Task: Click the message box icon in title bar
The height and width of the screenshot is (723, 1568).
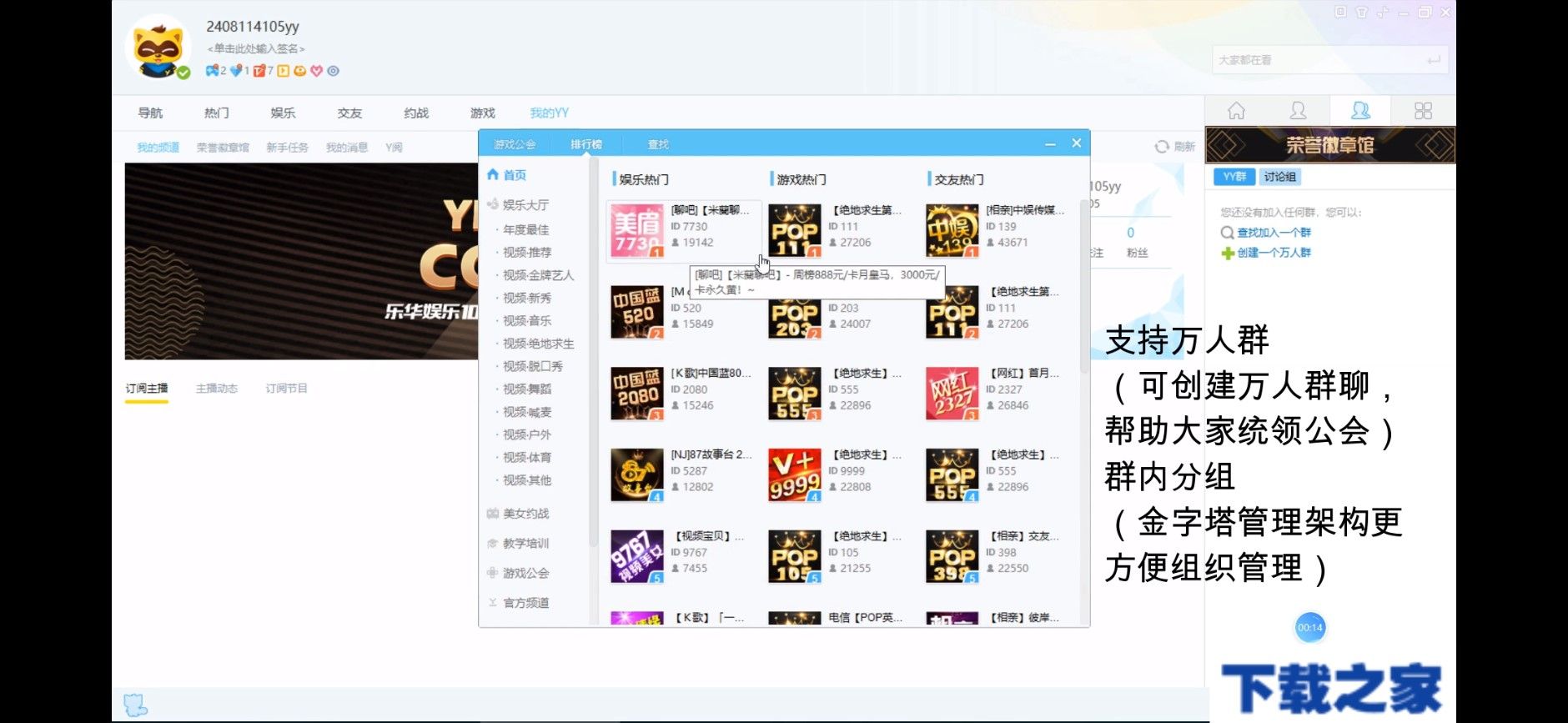Action: point(1340,13)
